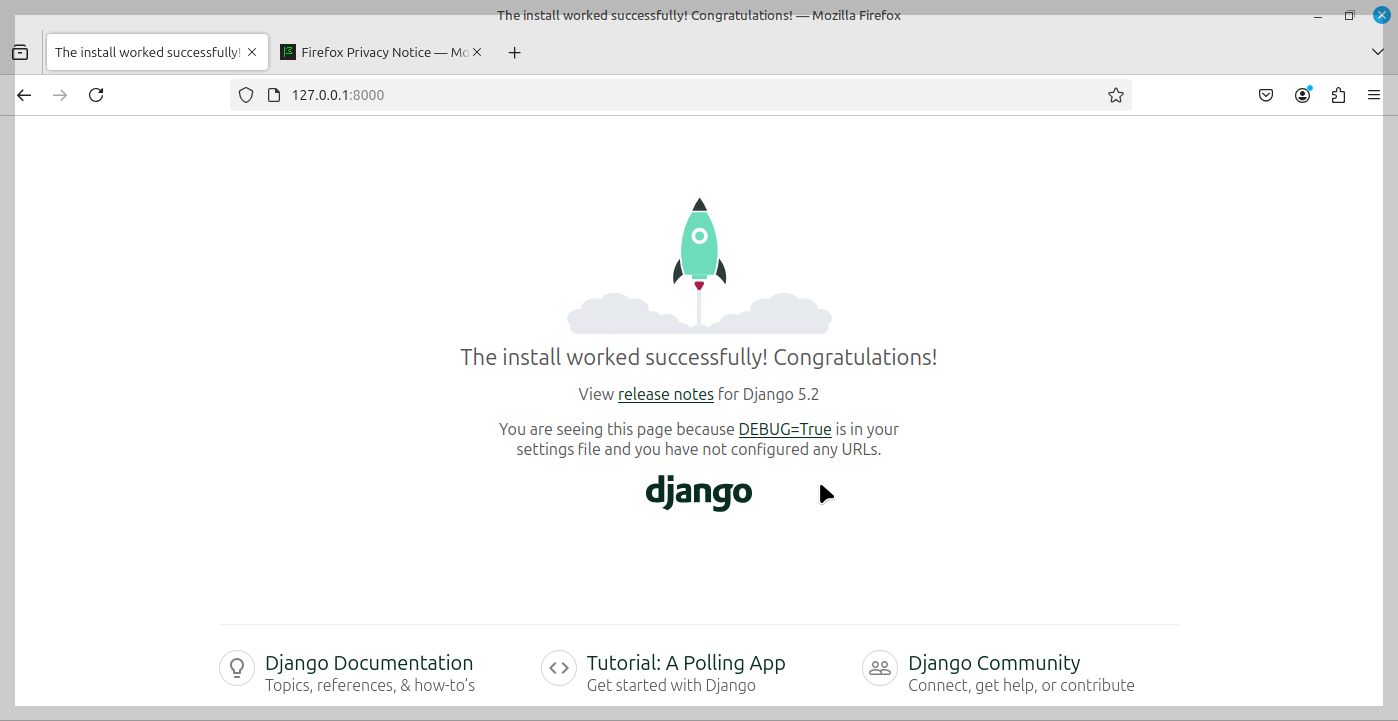
Task: Close the Firefox Privacy Notice tab
Action: coord(477,52)
